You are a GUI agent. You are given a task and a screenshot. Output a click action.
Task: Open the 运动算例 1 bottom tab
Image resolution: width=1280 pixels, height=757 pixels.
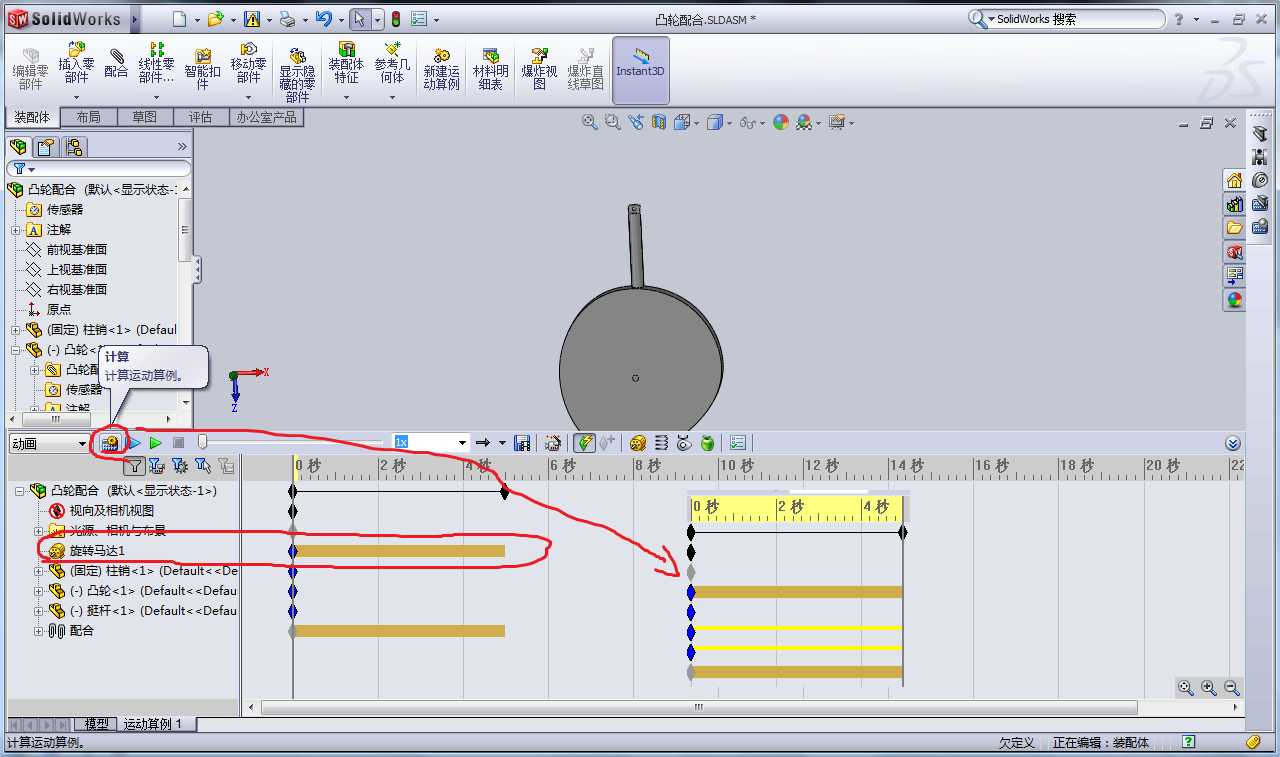(153, 724)
